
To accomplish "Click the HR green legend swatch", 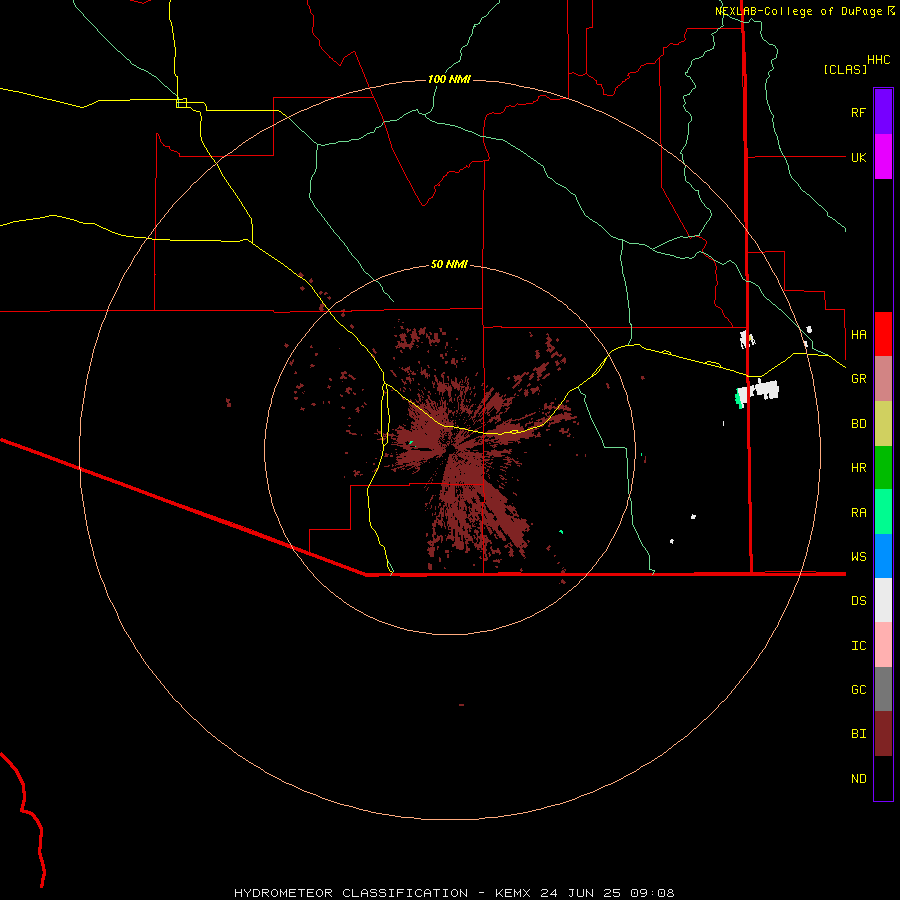I will click(883, 468).
